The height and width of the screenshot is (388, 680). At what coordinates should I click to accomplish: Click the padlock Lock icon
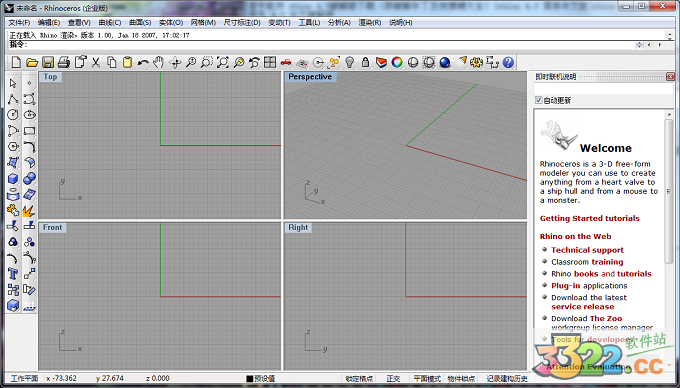coord(366,62)
